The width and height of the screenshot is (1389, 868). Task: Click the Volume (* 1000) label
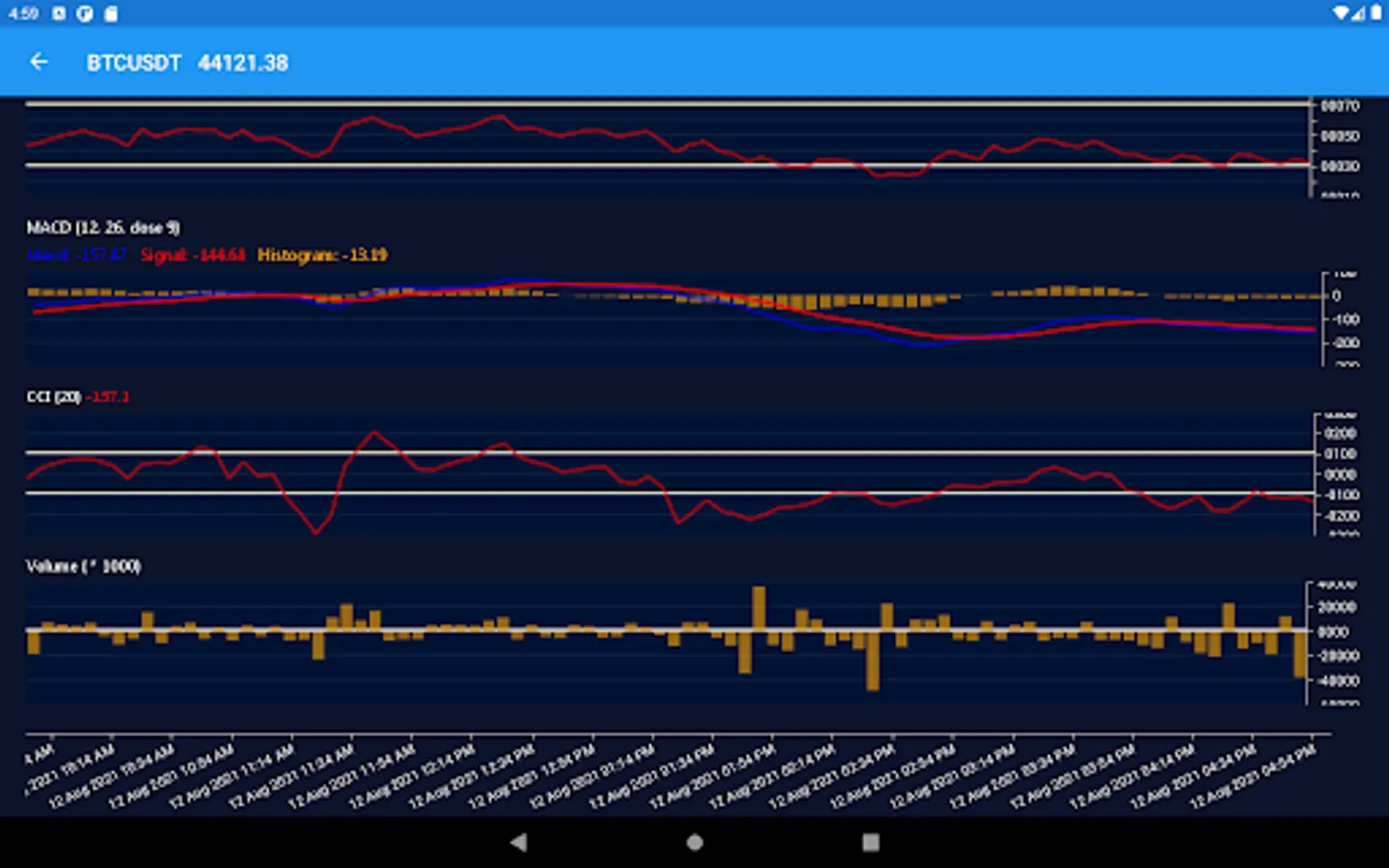83,566
